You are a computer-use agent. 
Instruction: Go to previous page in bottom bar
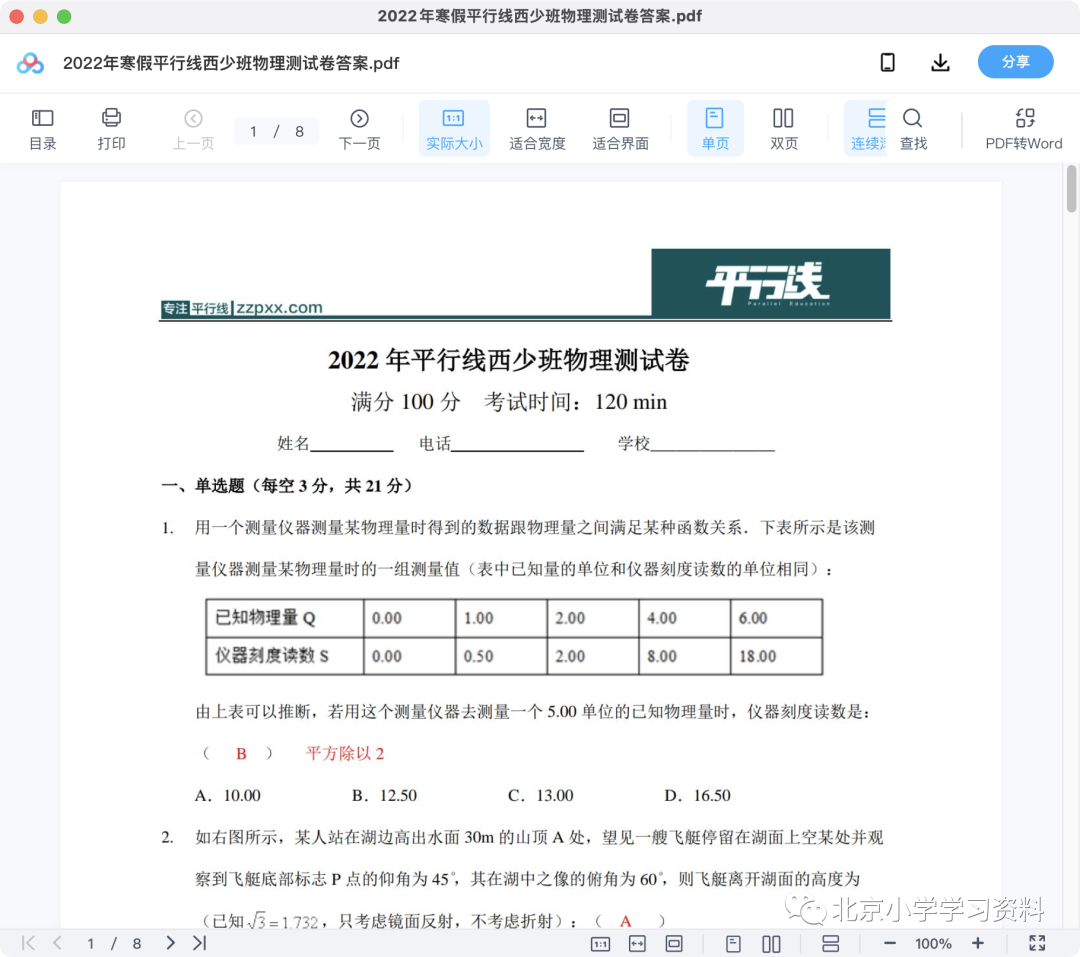pyautogui.click(x=57, y=943)
